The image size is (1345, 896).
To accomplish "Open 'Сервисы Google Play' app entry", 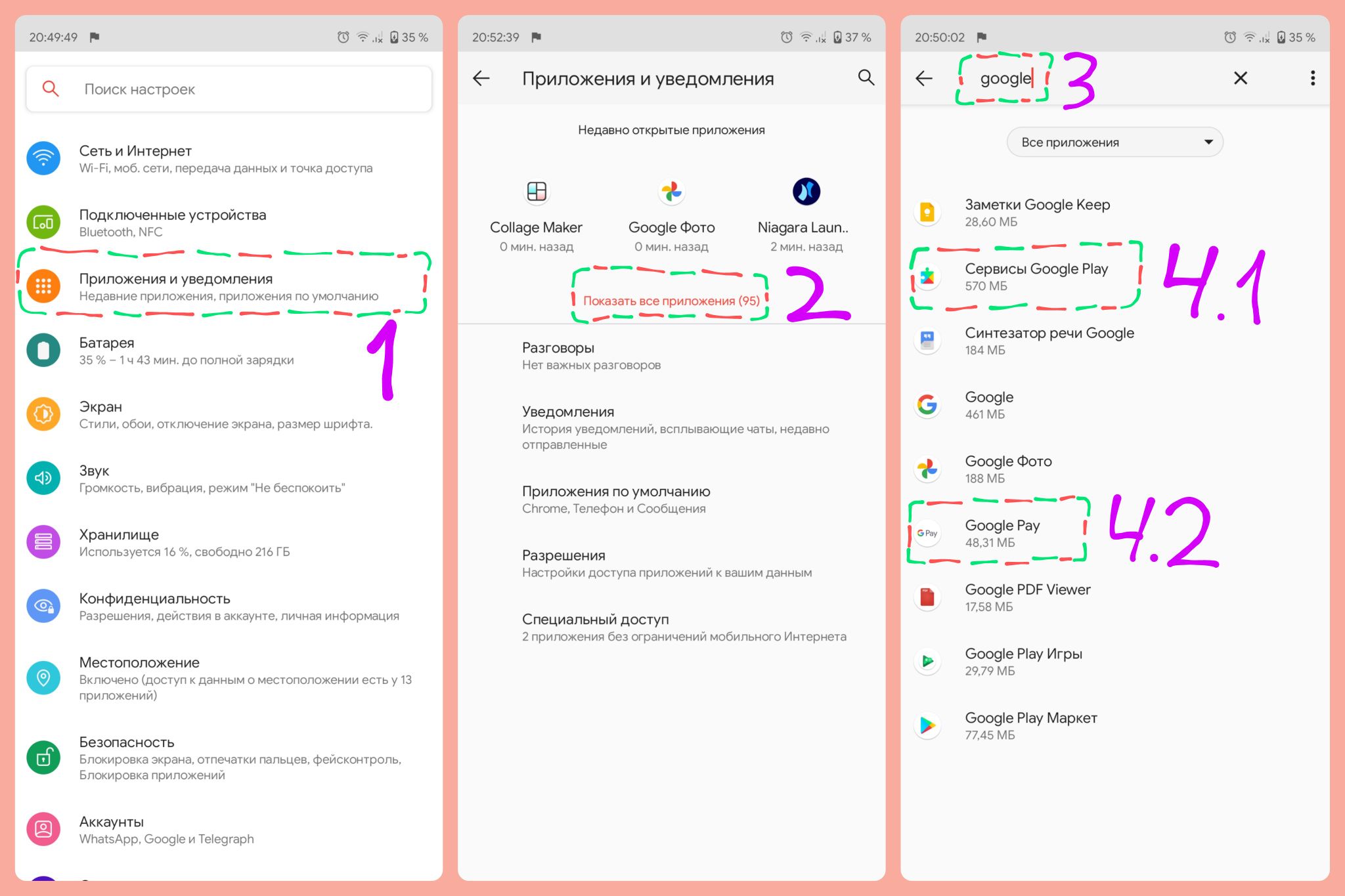I will pyautogui.click(x=1114, y=276).
